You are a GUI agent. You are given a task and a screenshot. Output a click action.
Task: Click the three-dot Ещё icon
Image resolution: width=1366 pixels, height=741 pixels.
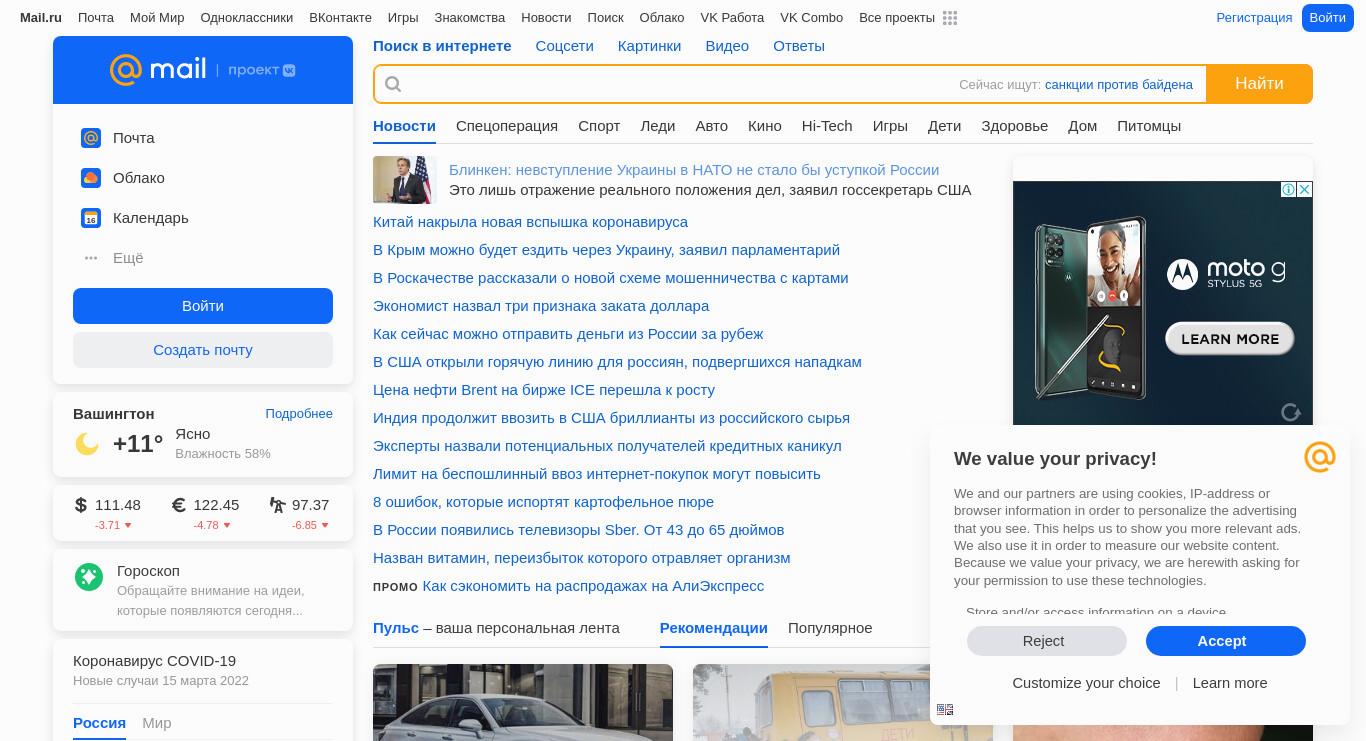click(91, 258)
